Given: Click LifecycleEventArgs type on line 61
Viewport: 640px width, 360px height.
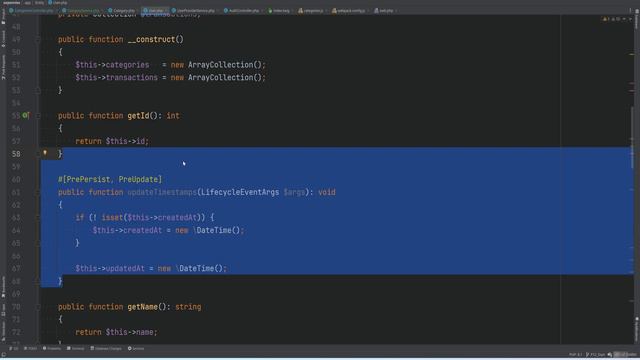Looking at the screenshot, I should (240, 192).
